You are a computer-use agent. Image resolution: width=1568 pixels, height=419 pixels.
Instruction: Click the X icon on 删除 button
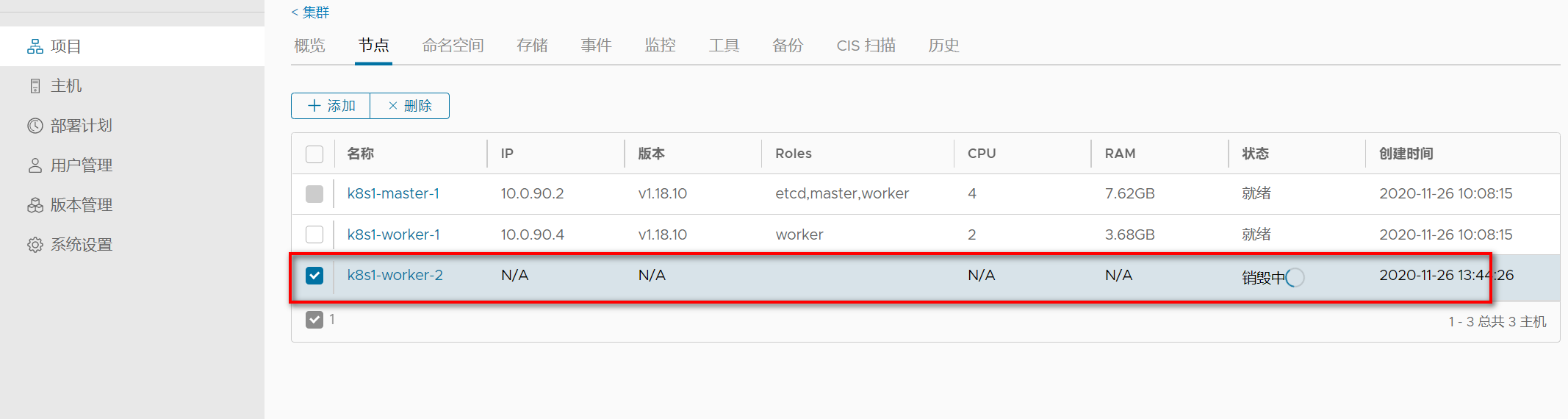(393, 106)
